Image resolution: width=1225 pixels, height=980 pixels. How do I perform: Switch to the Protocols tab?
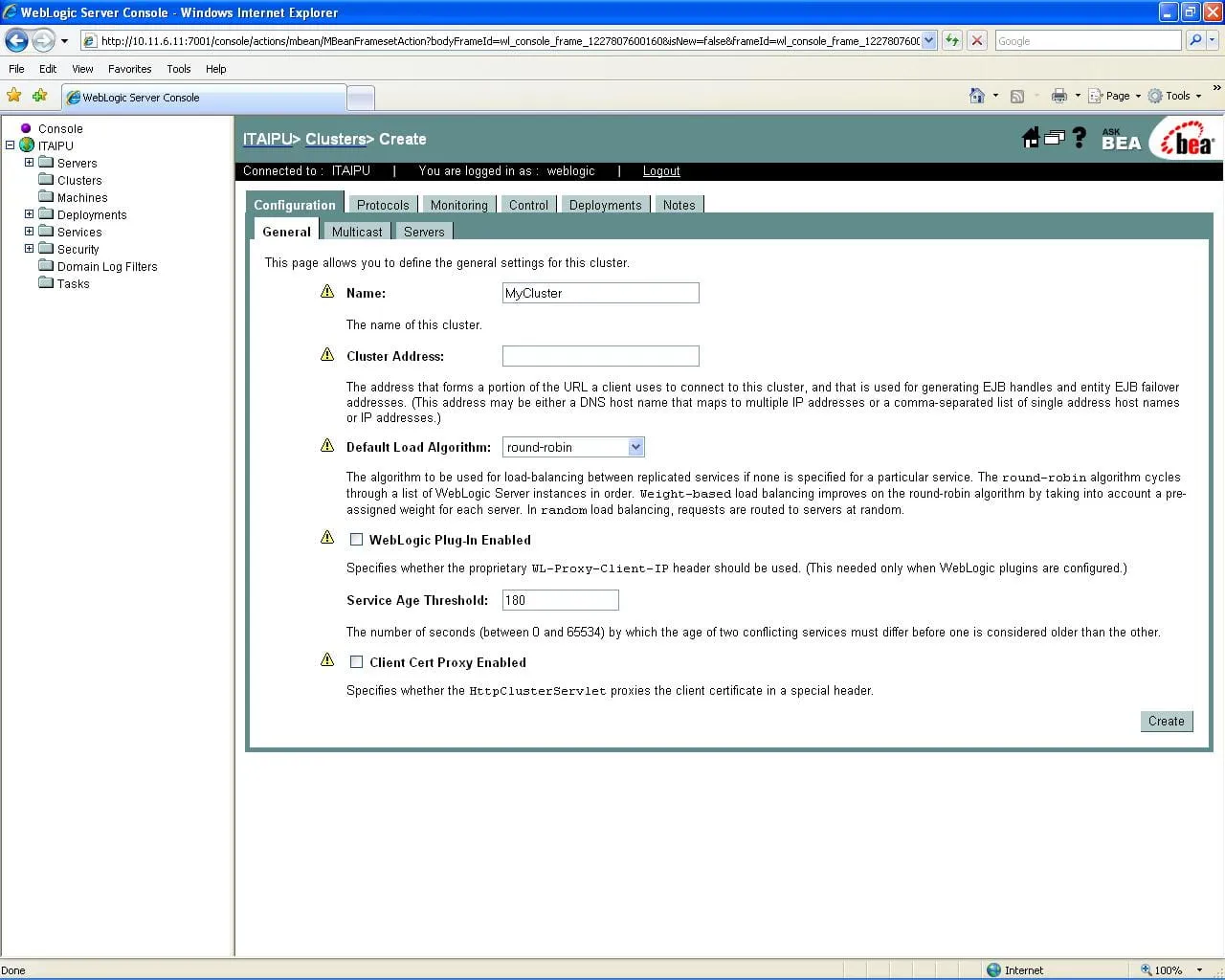pyautogui.click(x=383, y=205)
